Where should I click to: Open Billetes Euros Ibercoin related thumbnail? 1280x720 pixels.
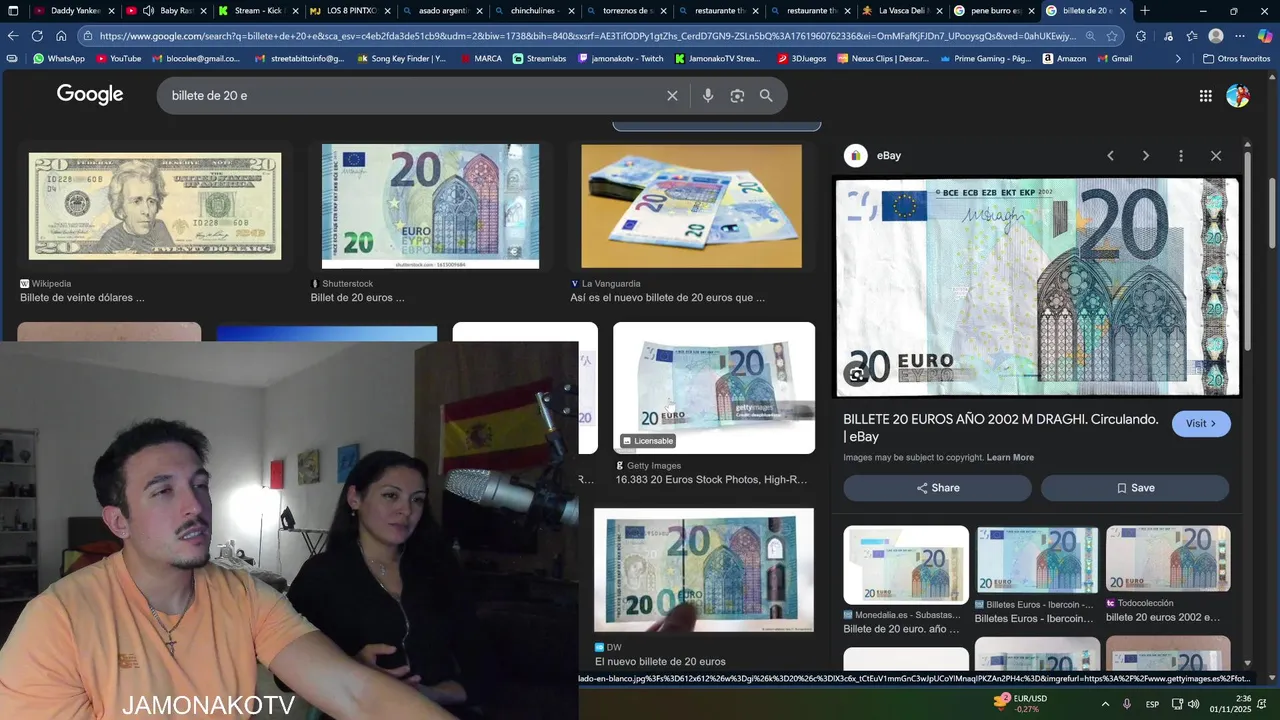[x=1037, y=560]
